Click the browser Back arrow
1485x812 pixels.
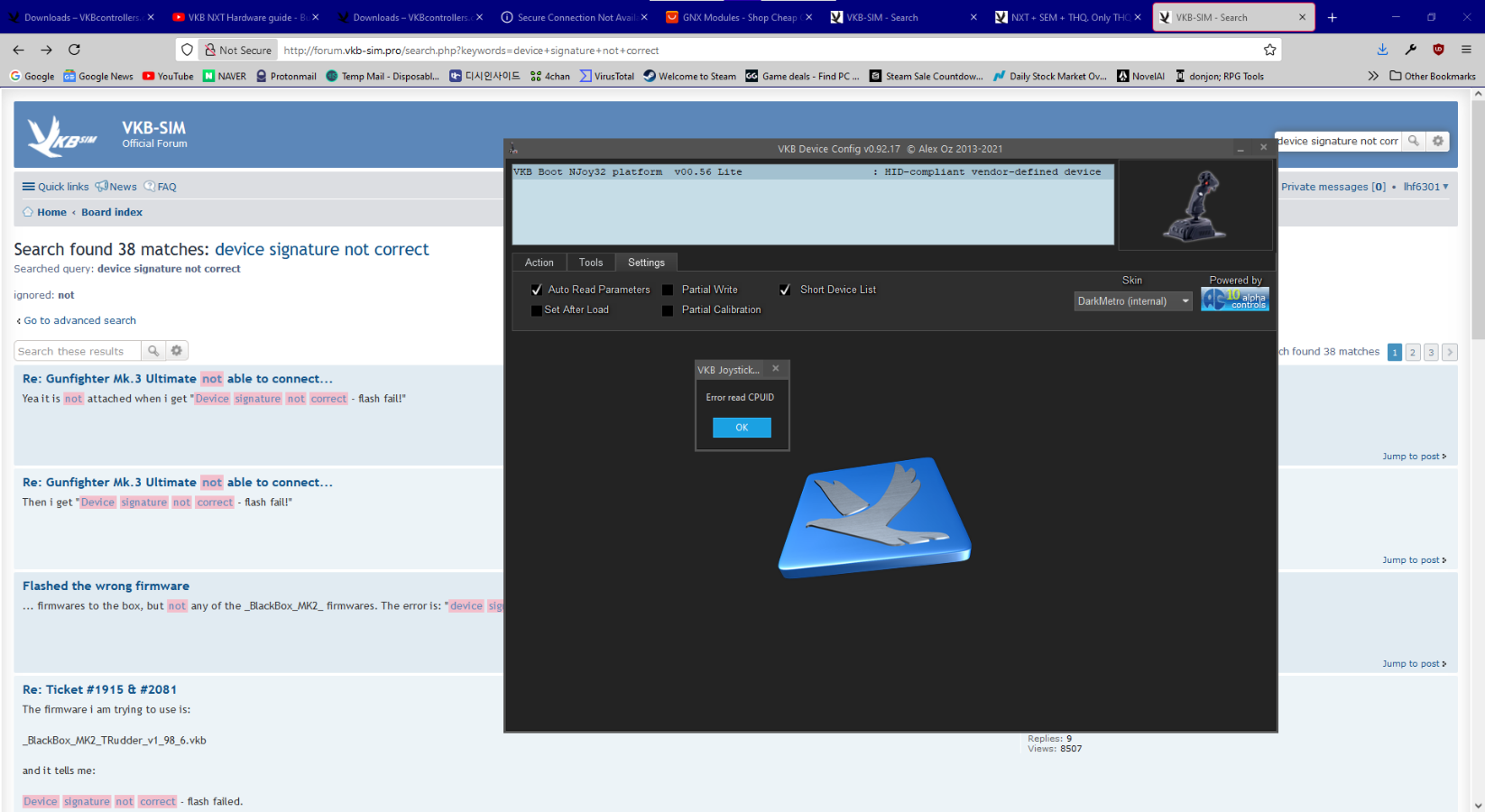[x=18, y=50]
